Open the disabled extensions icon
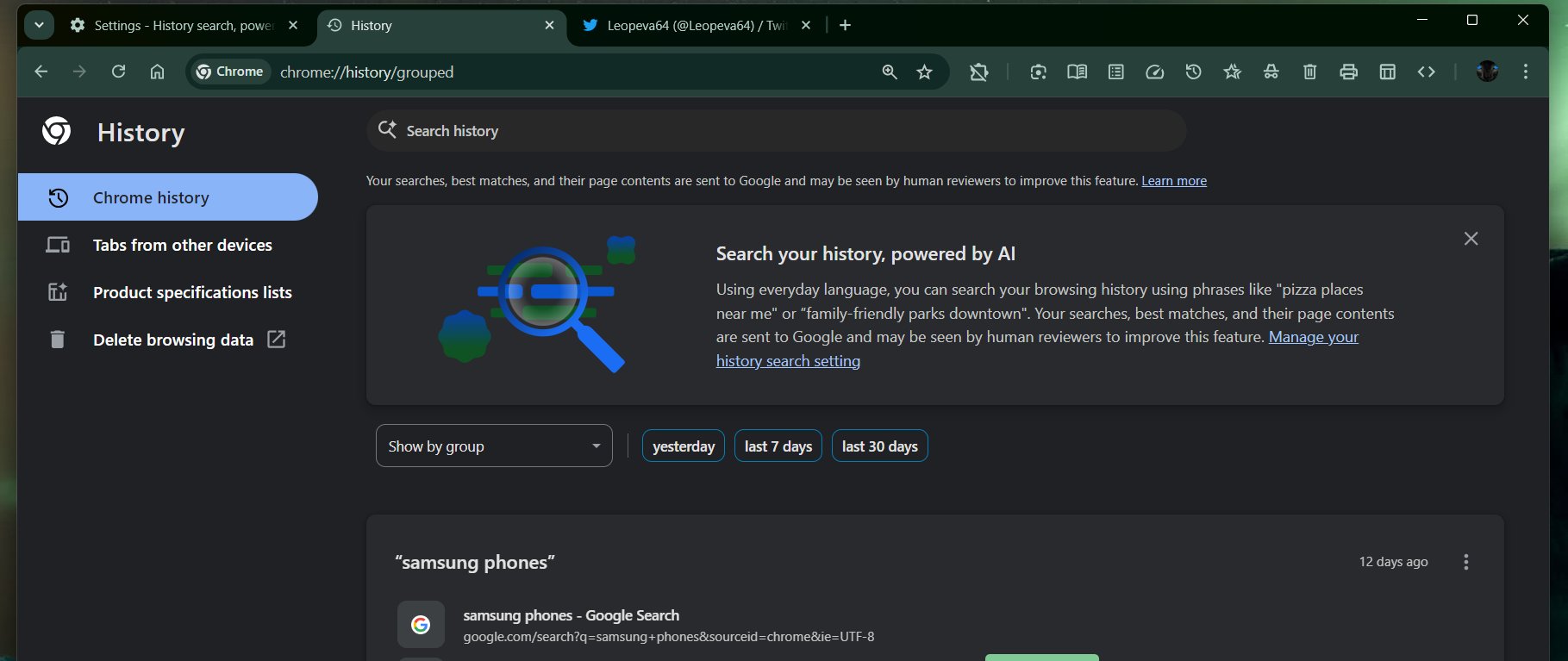Image resolution: width=1568 pixels, height=661 pixels. [x=978, y=72]
